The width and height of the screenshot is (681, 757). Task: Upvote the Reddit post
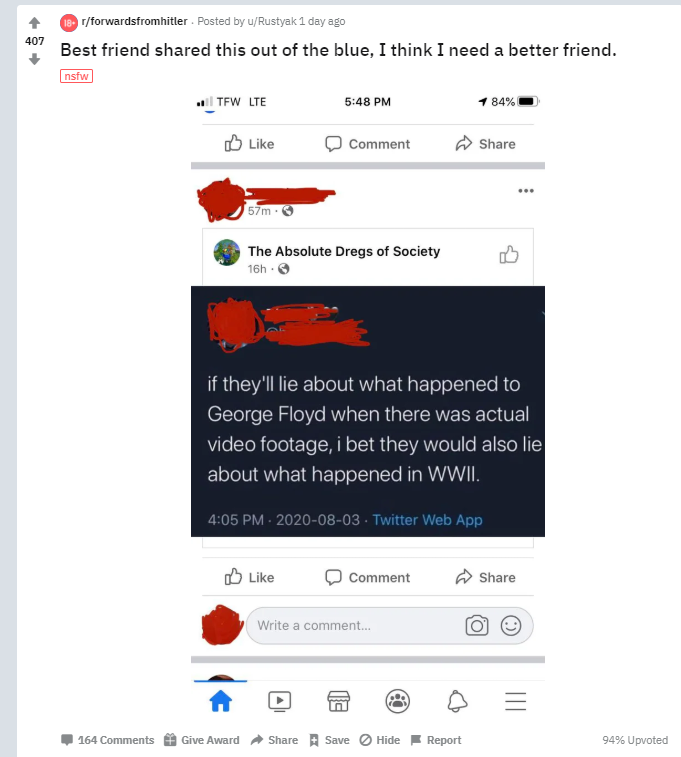click(x=34, y=22)
